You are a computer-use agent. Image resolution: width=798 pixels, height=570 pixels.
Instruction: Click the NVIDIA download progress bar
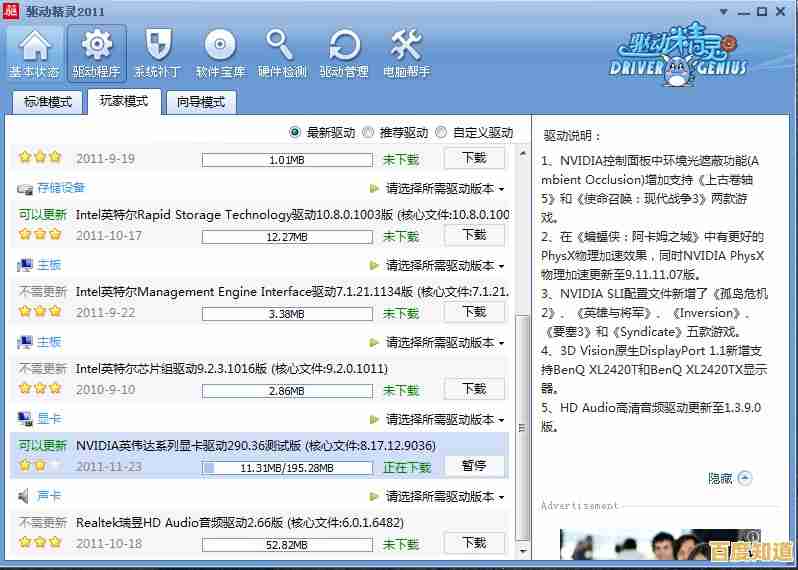click(x=273, y=467)
